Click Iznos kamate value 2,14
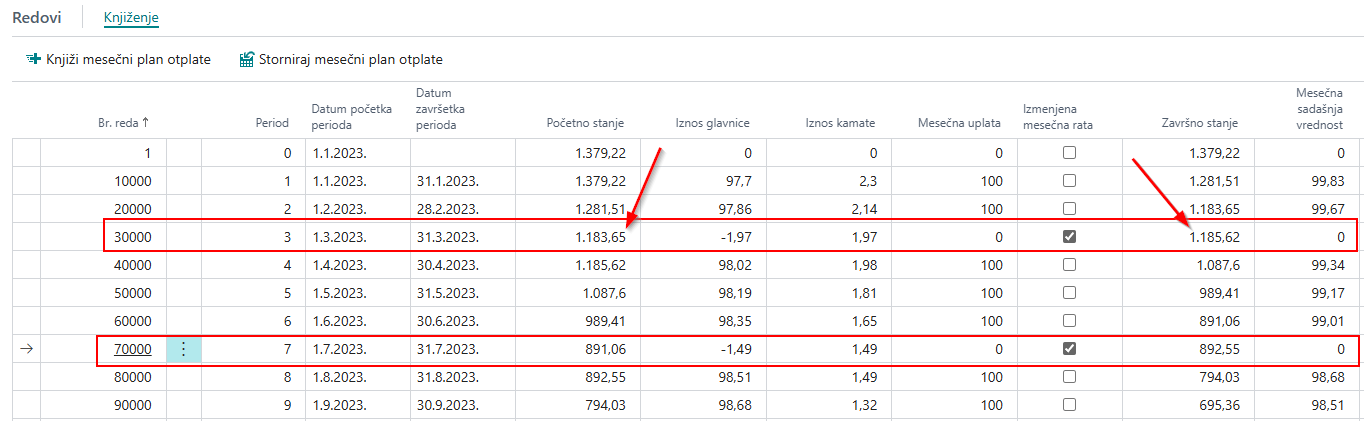Screen dimensions: 1364x421 [863, 209]
